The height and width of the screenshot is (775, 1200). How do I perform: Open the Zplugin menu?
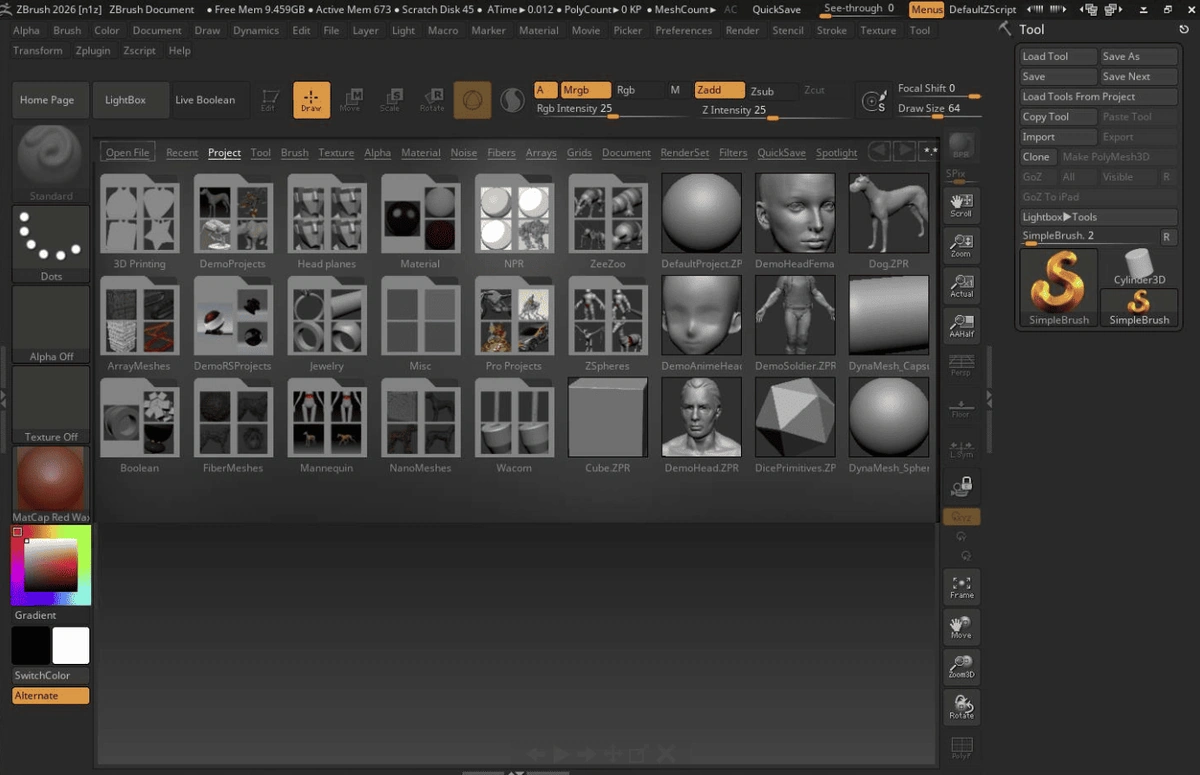click(x=92, y=50)
